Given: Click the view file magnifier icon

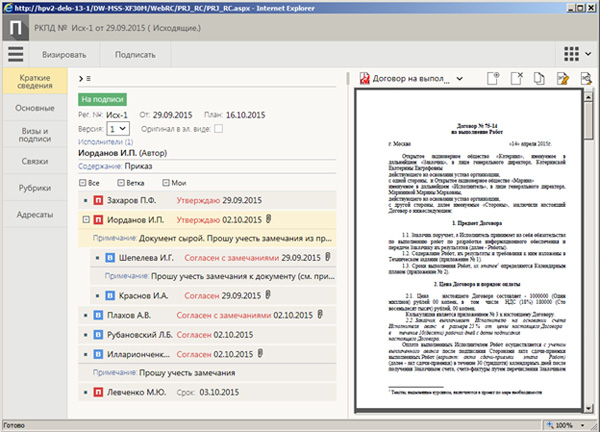Looking at the screenshot, I should [x=586, y=78].
